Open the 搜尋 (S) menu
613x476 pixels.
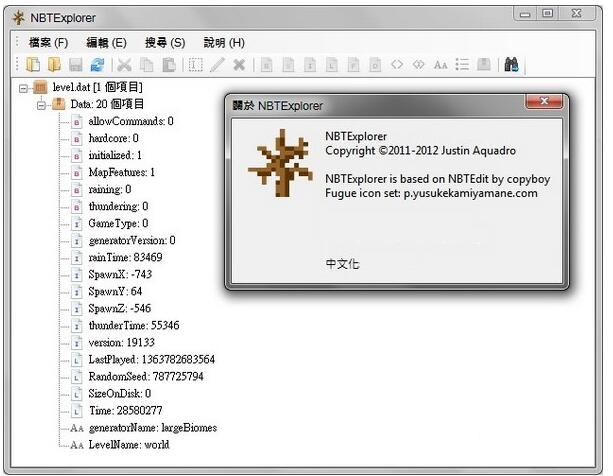coord(165,43)
